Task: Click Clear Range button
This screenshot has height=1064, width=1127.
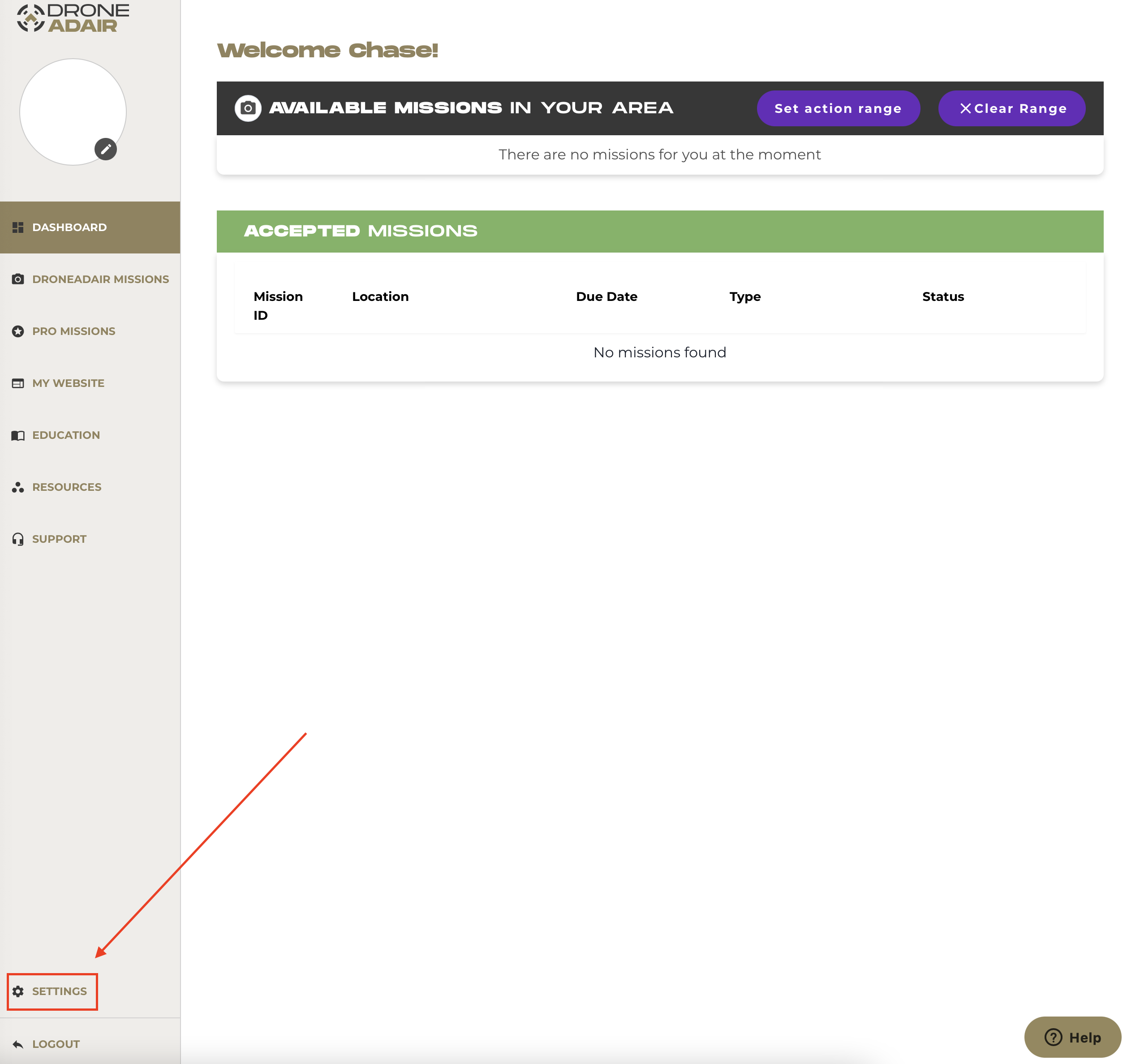Action: tap(1011, 108)
